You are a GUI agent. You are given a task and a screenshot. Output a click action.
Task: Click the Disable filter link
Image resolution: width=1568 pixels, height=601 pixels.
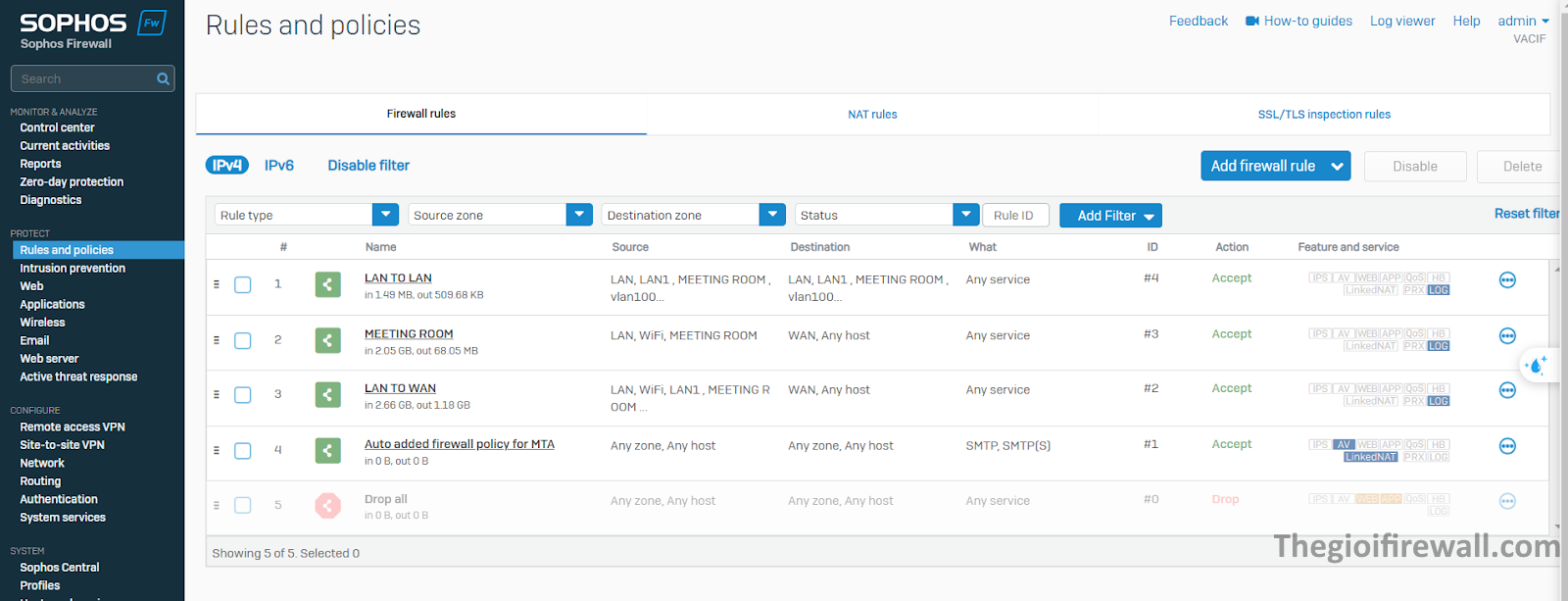(x=368, y=166)
